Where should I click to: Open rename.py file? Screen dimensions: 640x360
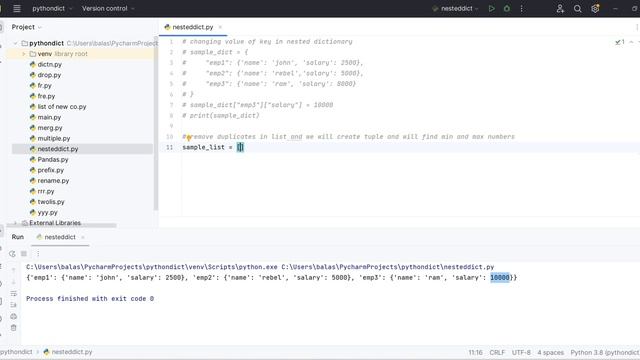[53, 181]
